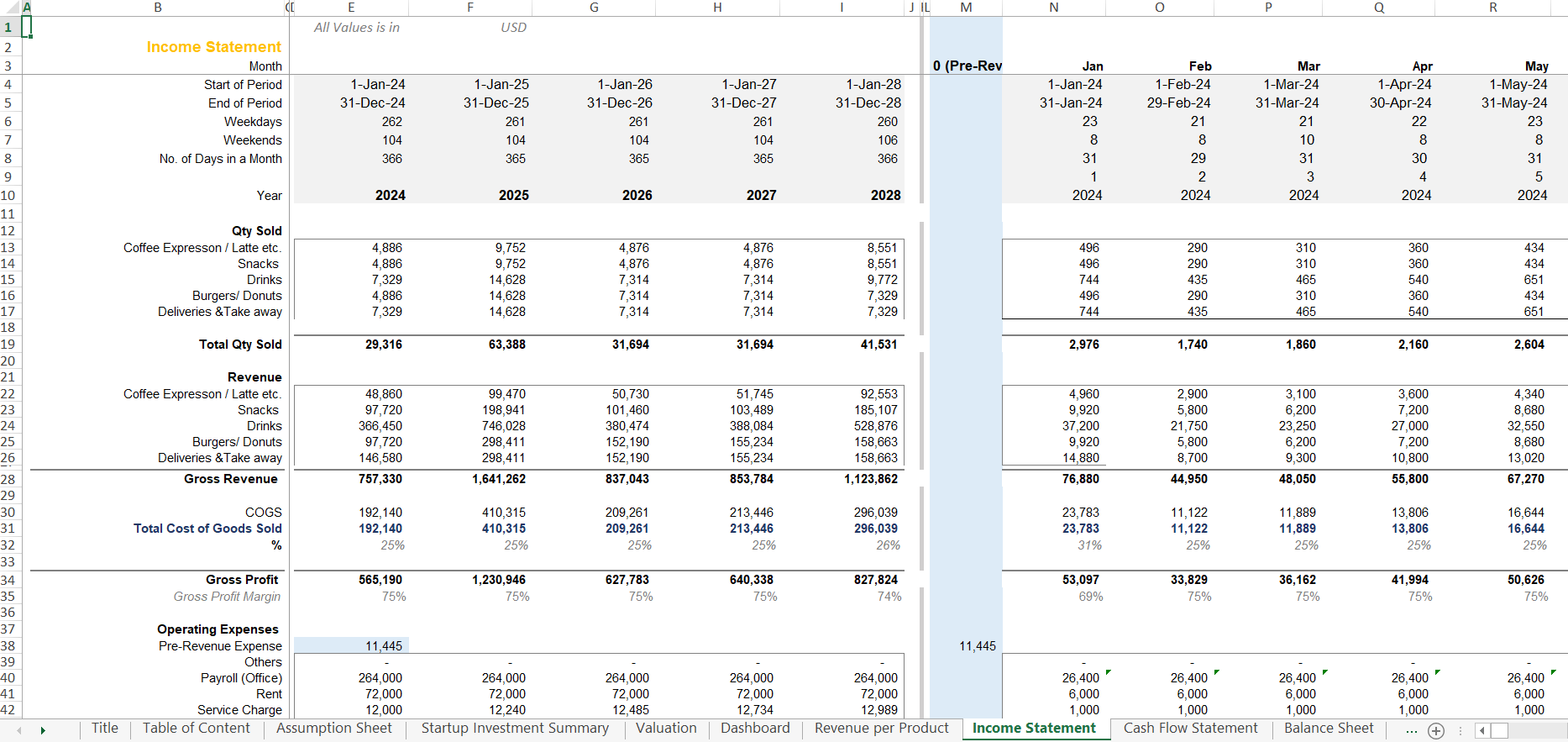Click the year 2028 header cell
The image size is (1568, 742).
886,195
